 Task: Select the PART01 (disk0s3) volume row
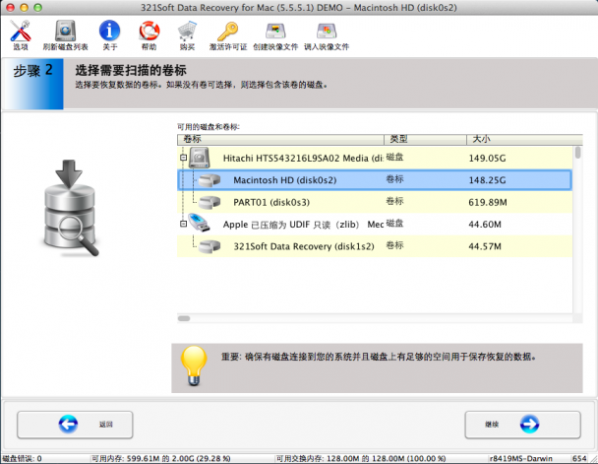[375, 202]
